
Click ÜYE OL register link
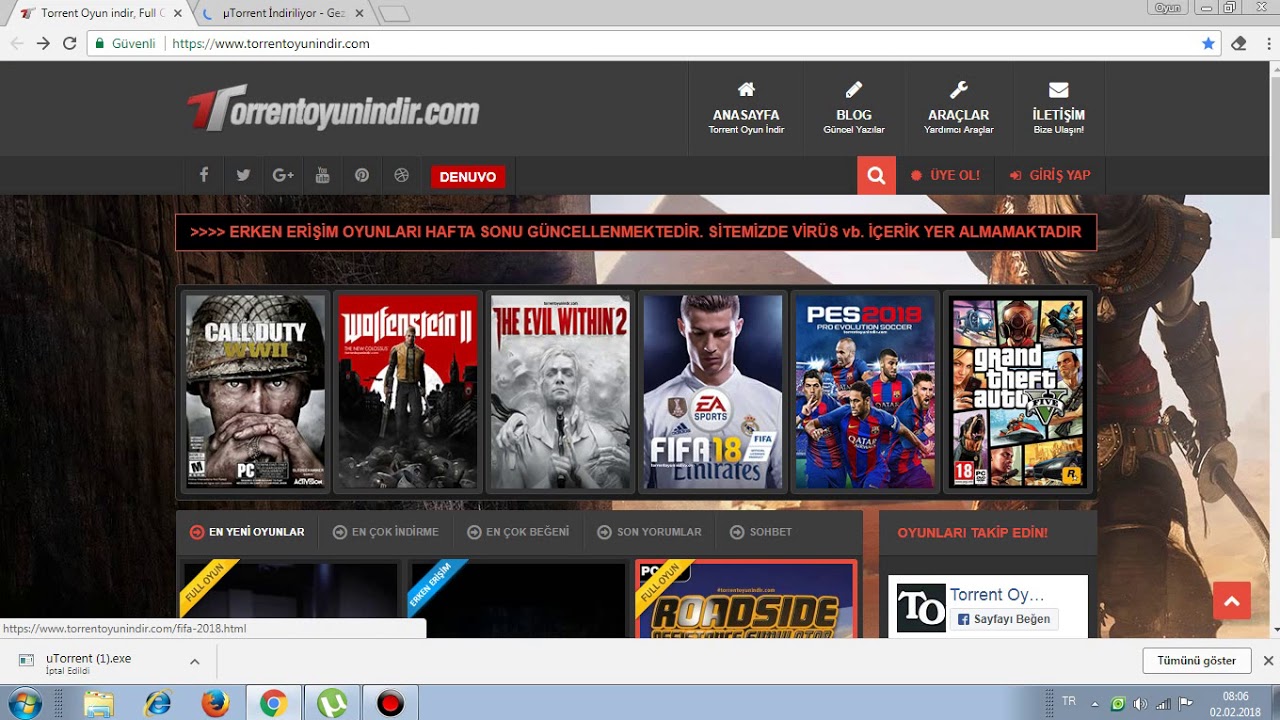point(945,175)
